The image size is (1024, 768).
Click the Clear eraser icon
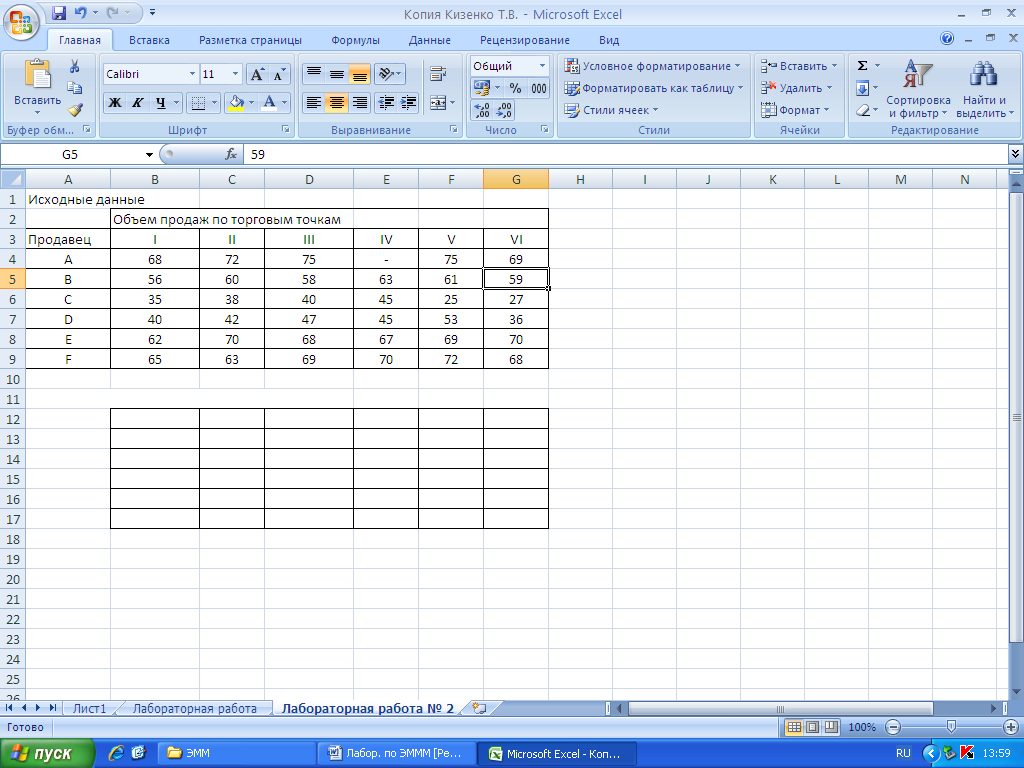tap(863, 110)
